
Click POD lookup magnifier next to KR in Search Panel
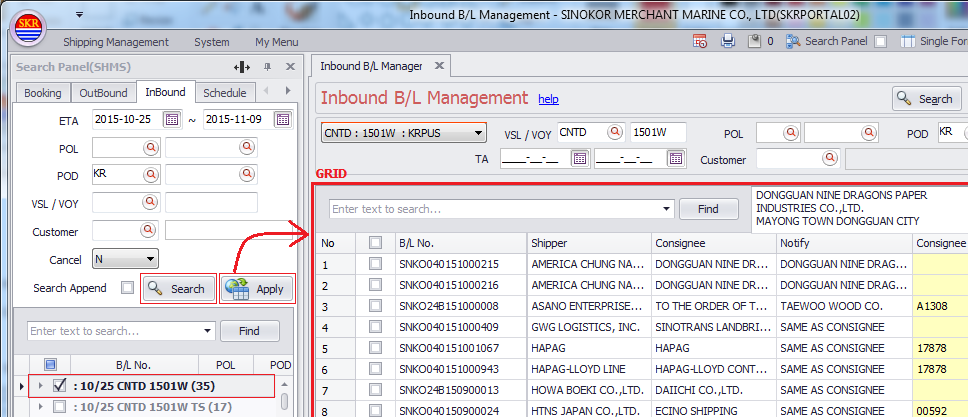click(x=151, y=175)
